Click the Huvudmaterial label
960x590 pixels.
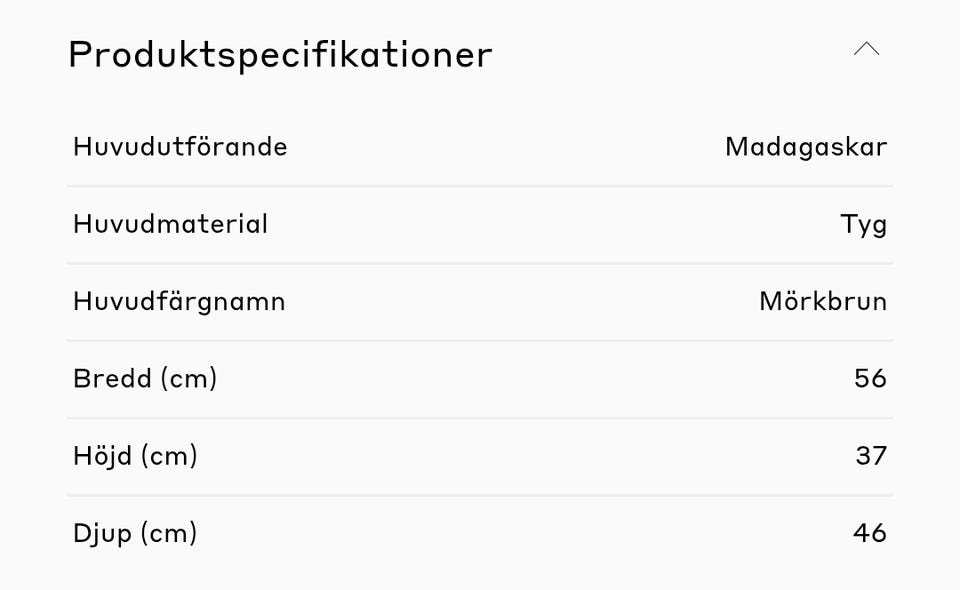point(170,224)
